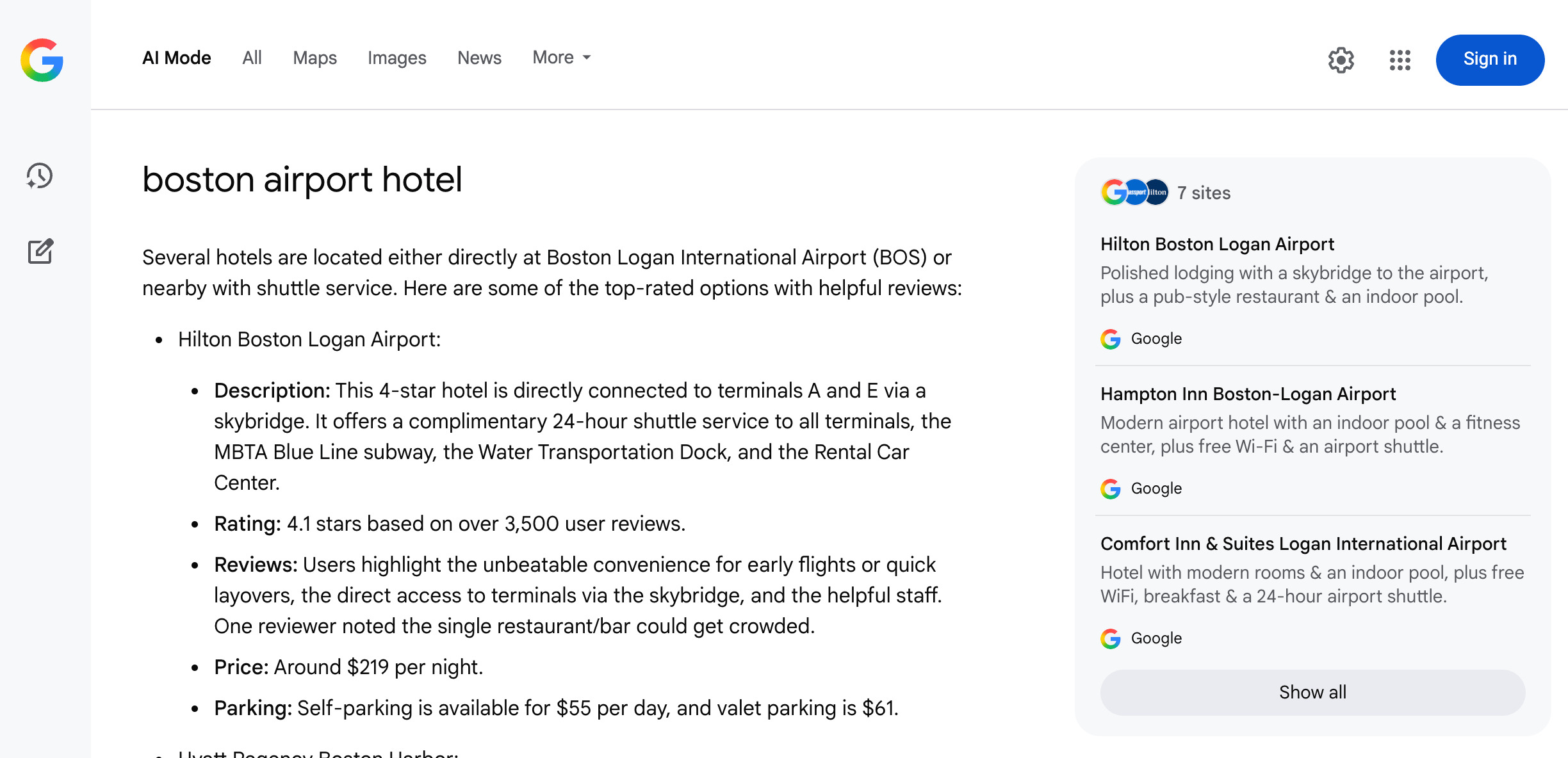Click Show all sources button
This screenshot has height=758, width=1568.
point(1312,692)
